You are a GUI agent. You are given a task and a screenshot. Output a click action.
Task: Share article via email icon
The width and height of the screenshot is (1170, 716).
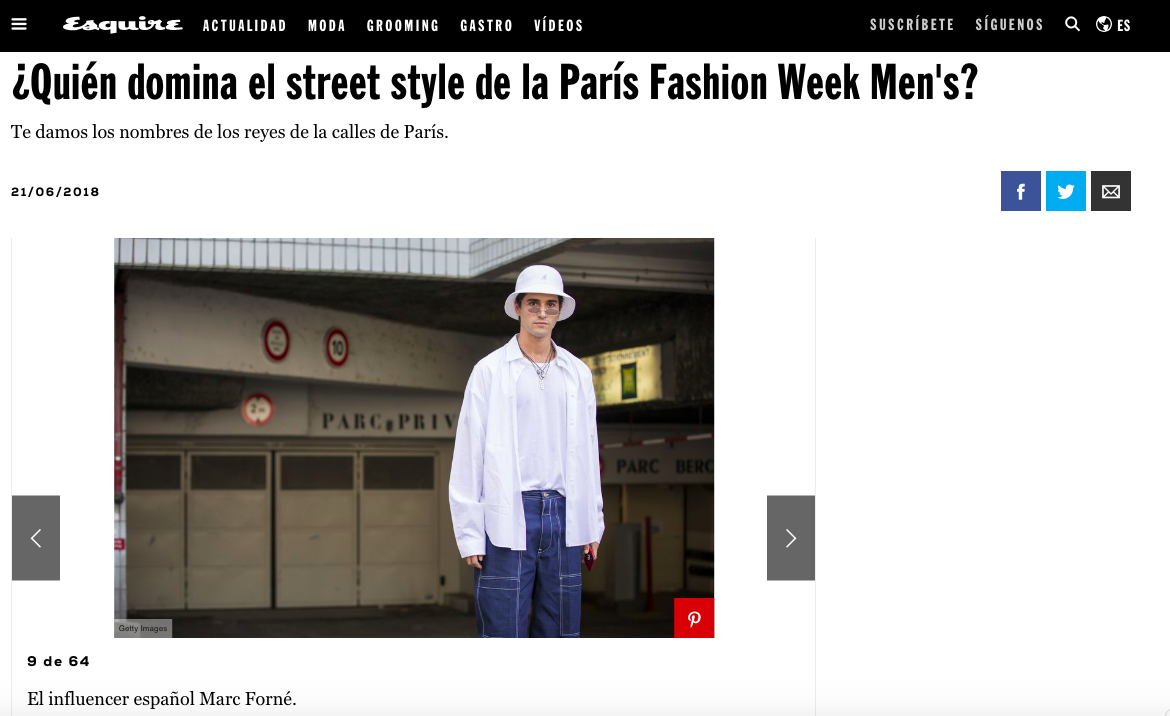tap(1111, 191)
